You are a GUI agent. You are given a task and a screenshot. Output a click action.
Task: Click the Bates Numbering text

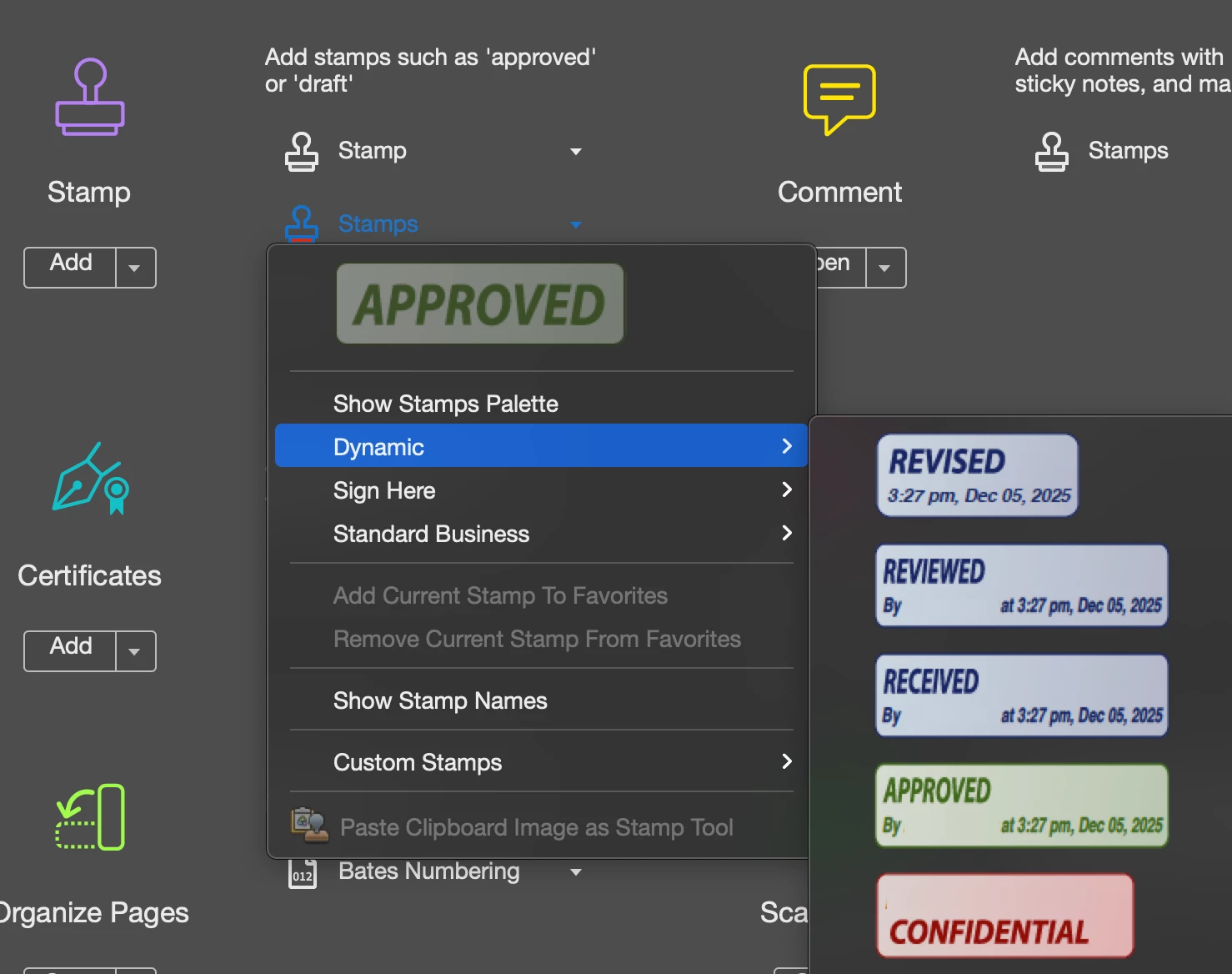click(x=429, y=871)
